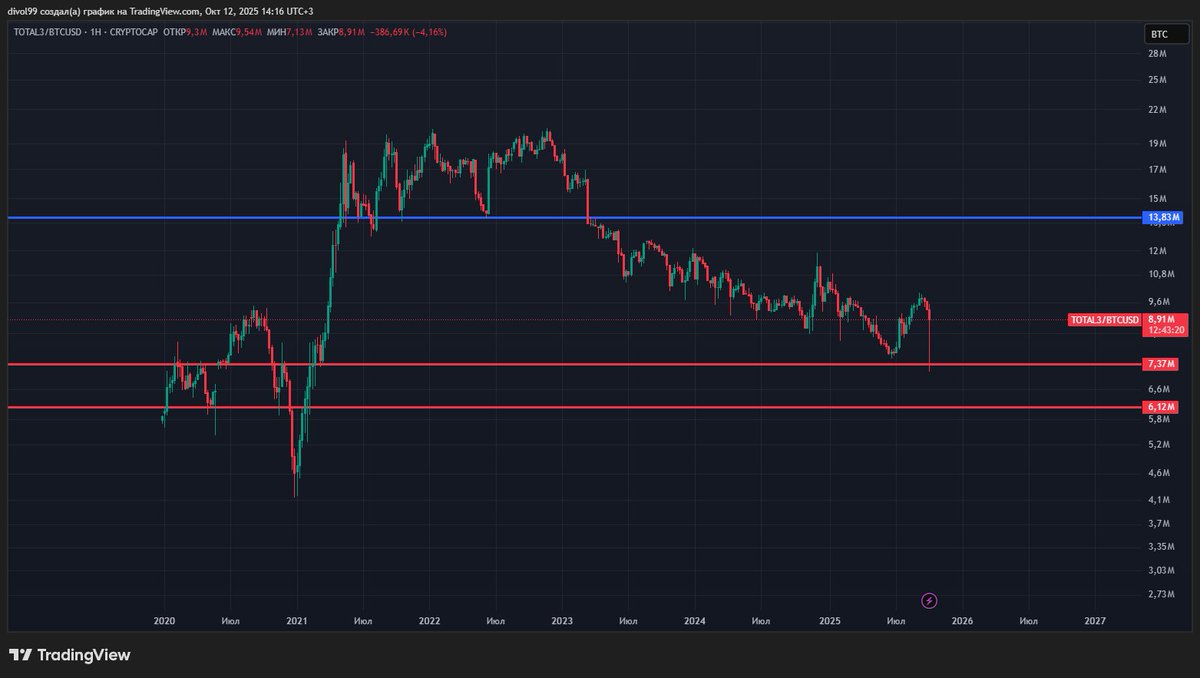Select the 2023 label on the time axis
Image resolution: width=1200 pixels, height=678 pixels.
[x=563, y=620]
